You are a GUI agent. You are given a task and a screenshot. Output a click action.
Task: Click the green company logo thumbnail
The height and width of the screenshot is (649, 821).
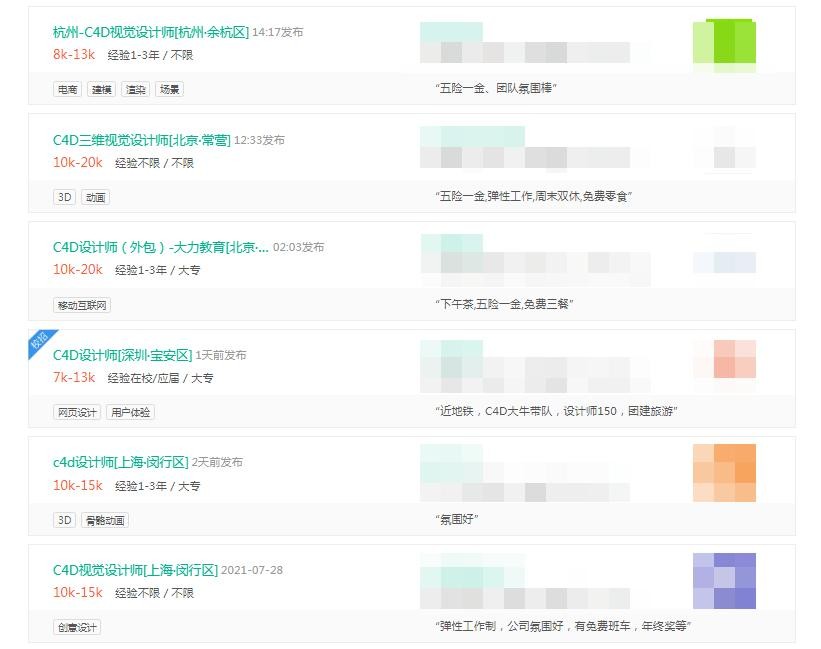pyautogui.click(x=724, y=42)
